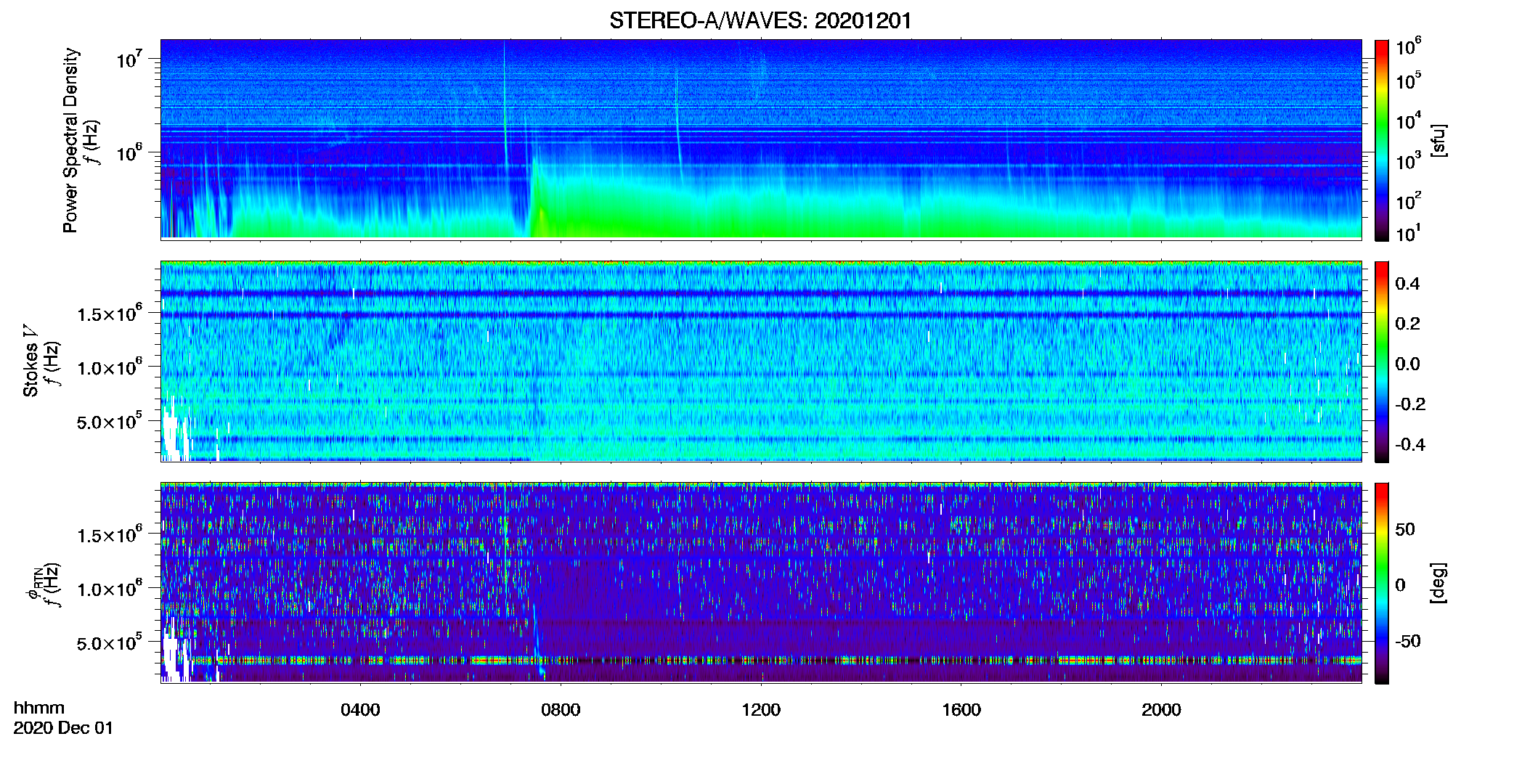Click the 1.0×10^6 tick of the Stokes V panel
The width and height of the screenshot is (1522, 784).
[x=110, y=367]
